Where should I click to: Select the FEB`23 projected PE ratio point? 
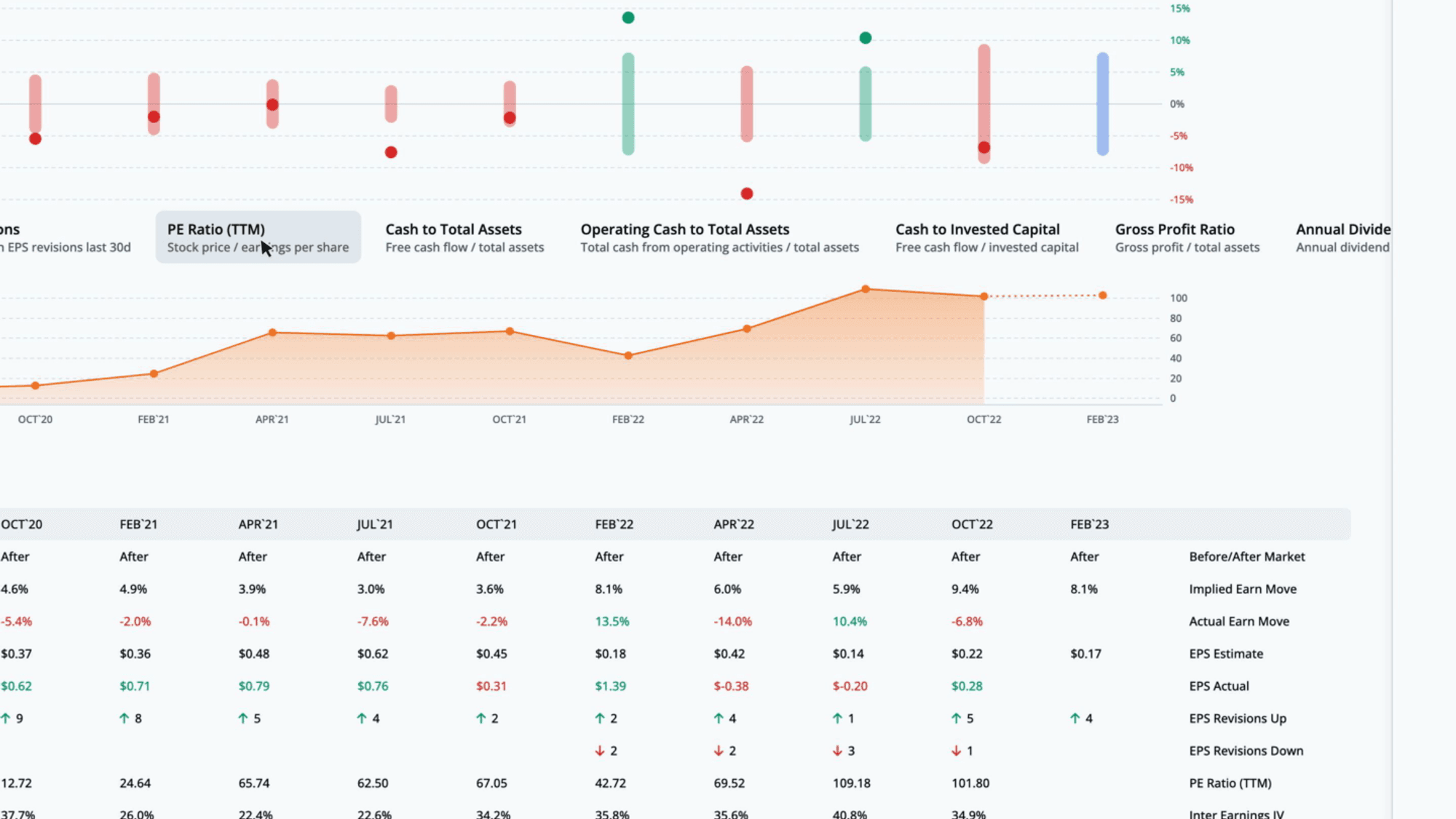(x=1103, y=296)
